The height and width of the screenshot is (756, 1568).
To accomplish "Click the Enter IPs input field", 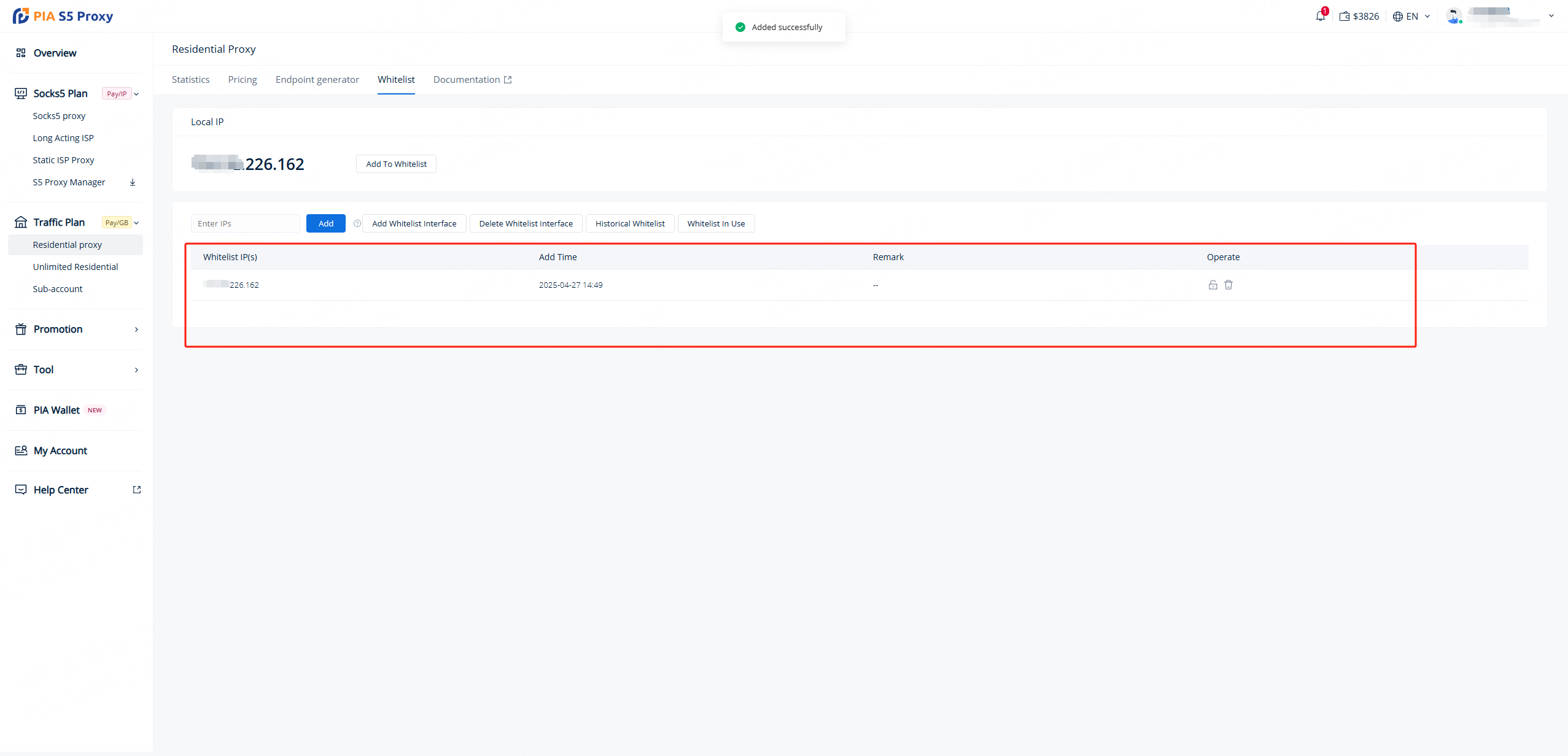I will point(245,223).
